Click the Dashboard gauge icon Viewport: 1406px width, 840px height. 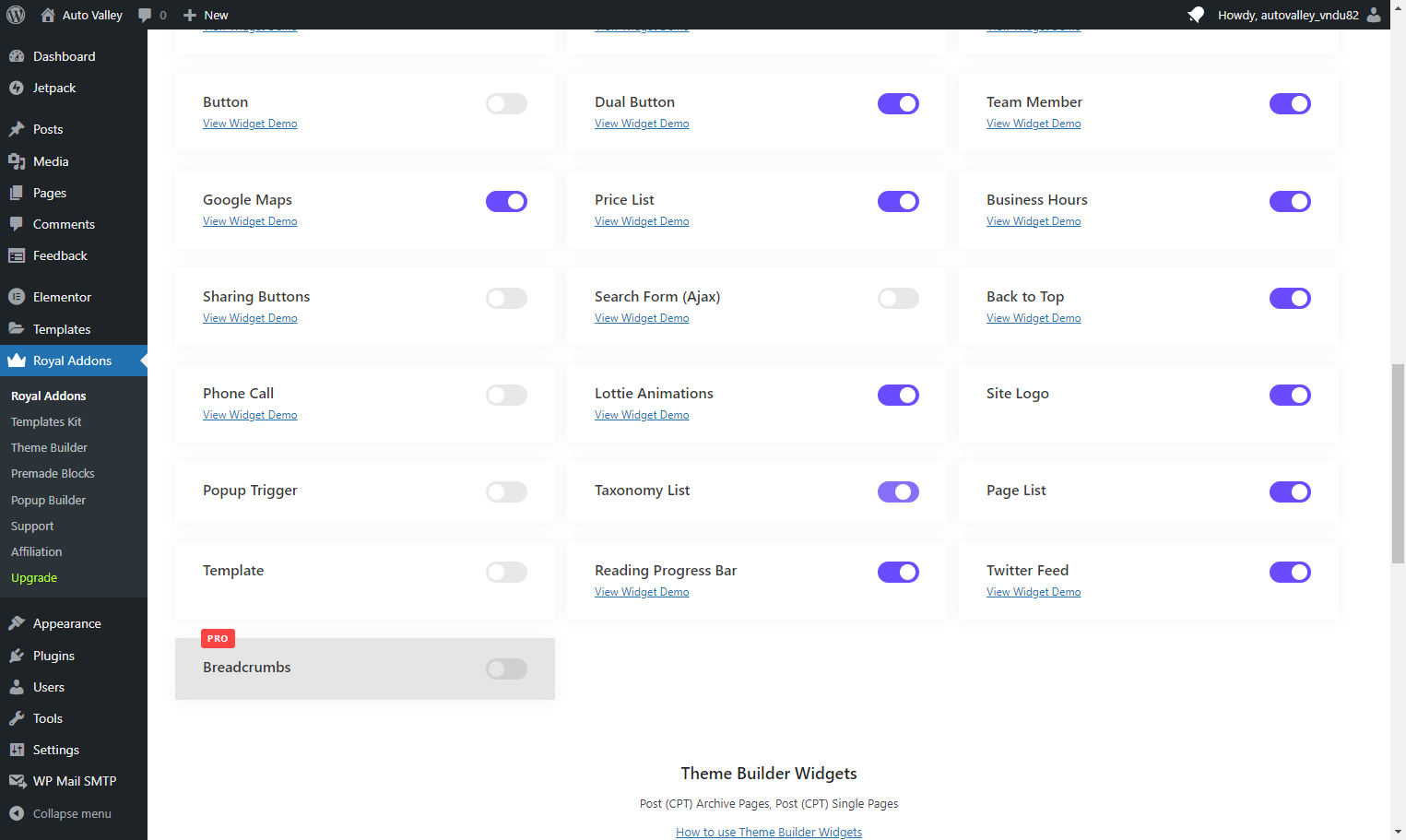click(17, 56)
